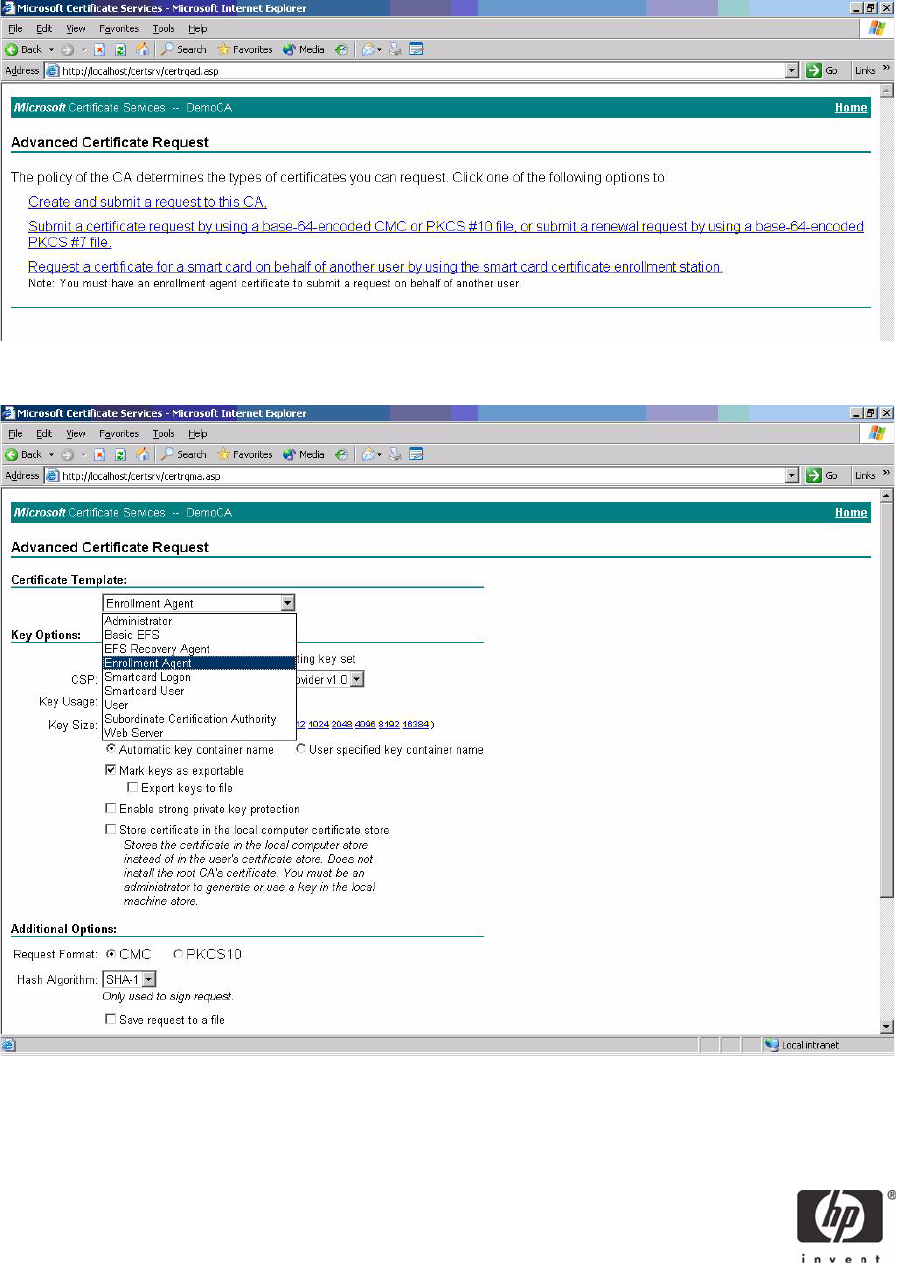Click 'Create and submit a request to this CA' link
The image size is (897, 1280).
click(x=147, y=202)
